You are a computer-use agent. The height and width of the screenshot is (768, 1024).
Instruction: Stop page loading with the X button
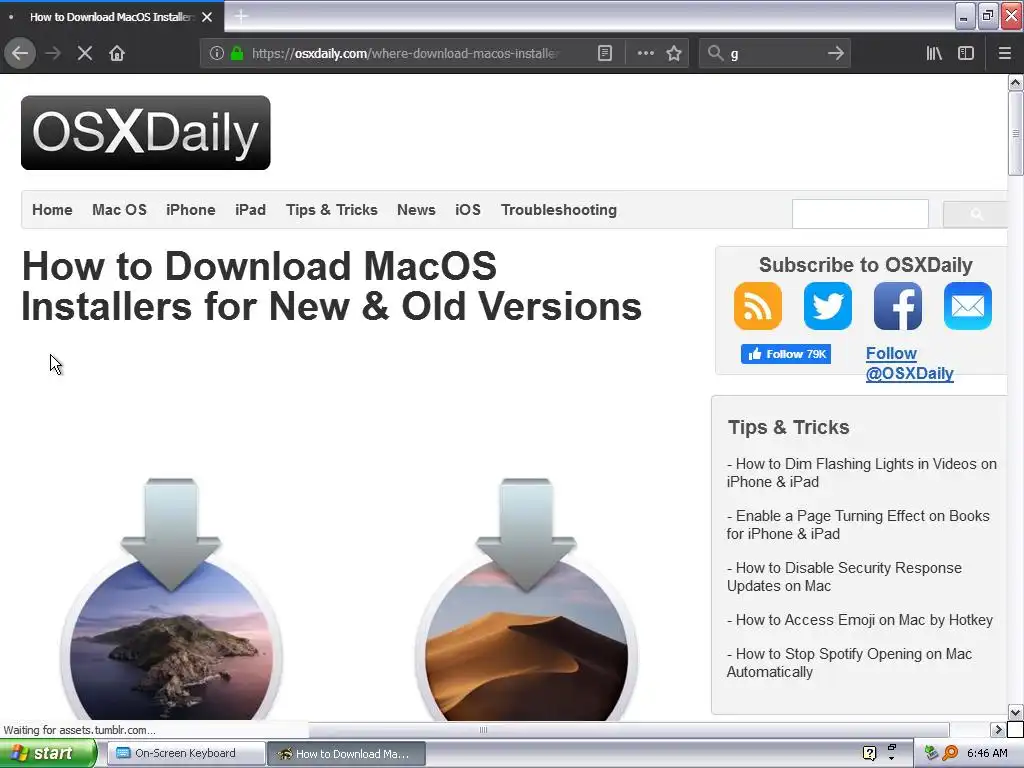tap(85, 53)
